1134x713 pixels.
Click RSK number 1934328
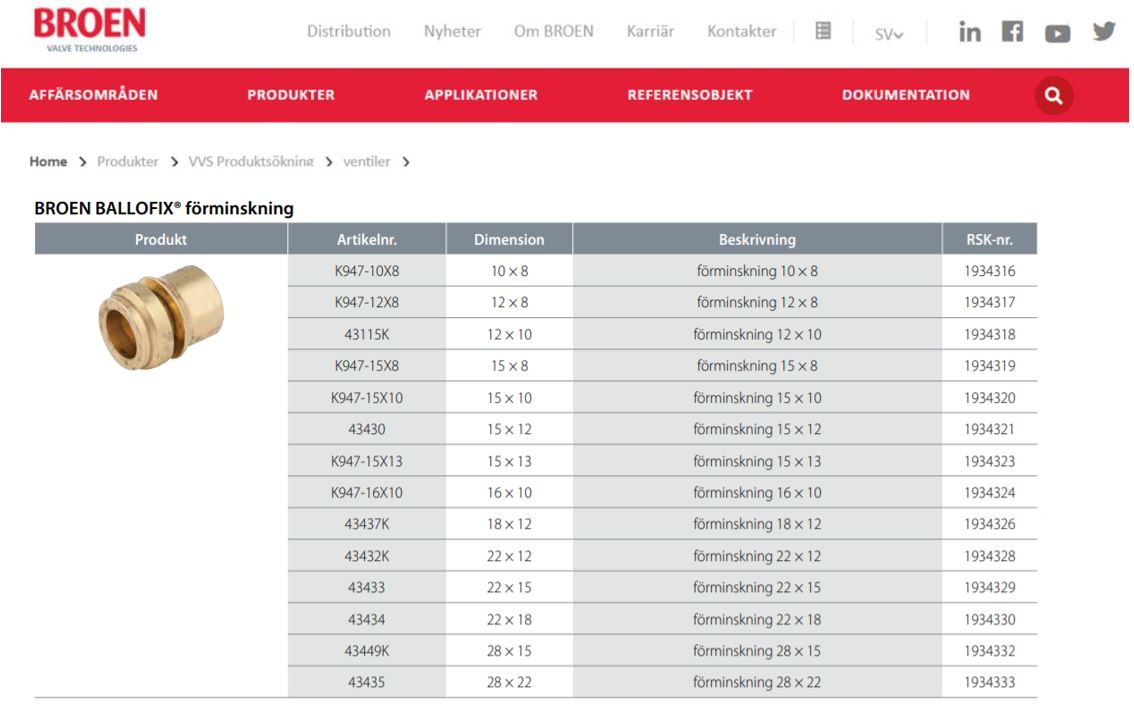989,556
